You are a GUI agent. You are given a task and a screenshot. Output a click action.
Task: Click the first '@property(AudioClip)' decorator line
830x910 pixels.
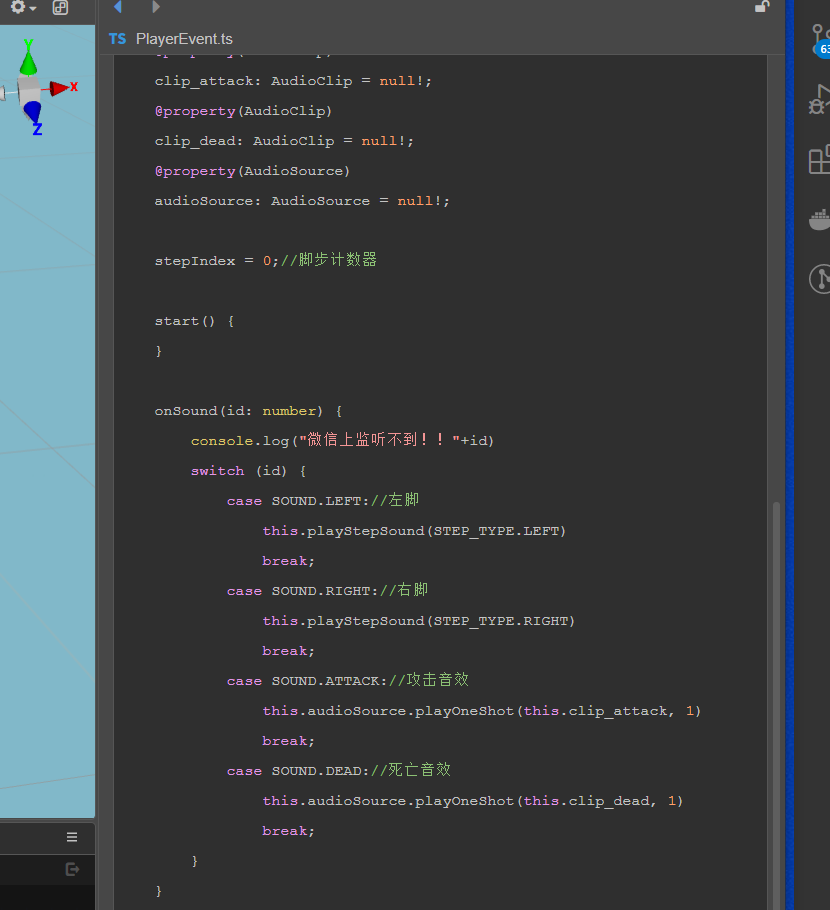click(x=243, y=111)
